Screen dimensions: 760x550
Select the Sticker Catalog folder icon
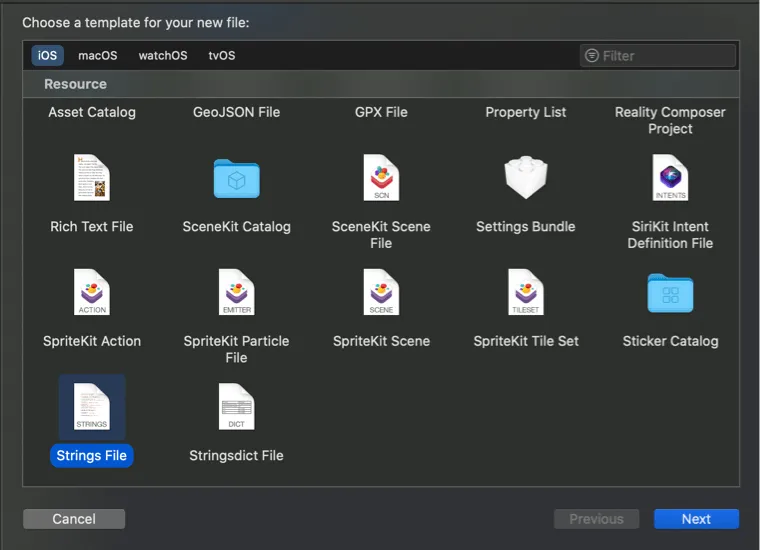pos(670,293)
